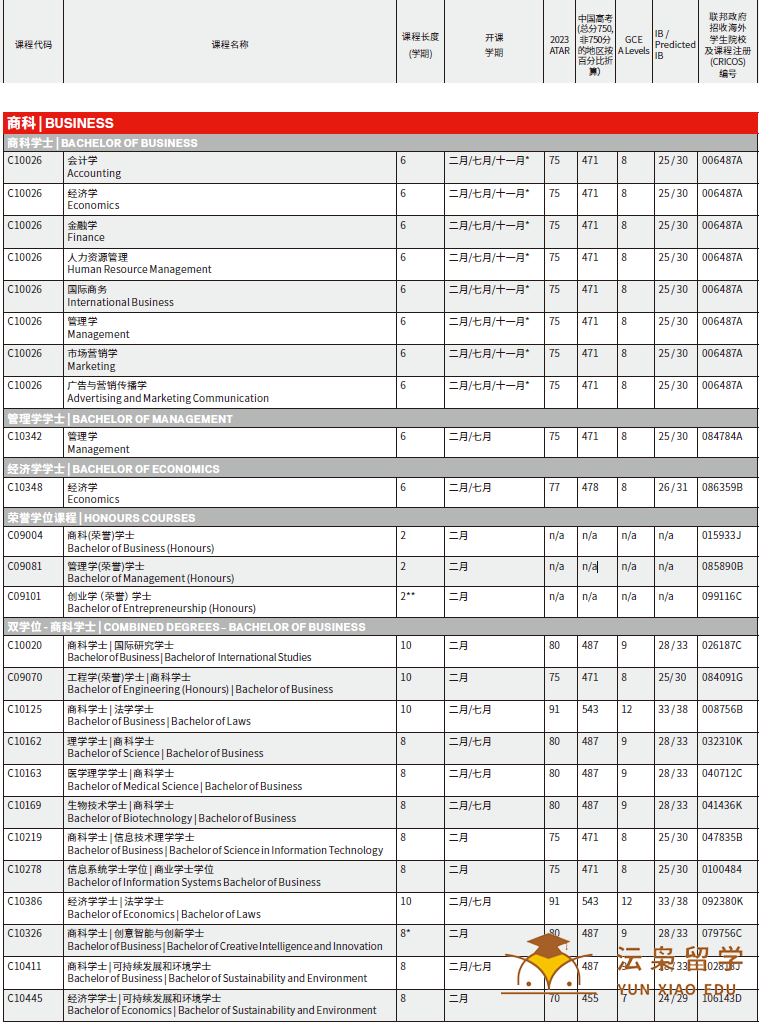Click course code C09101
Image resolution: width=759 pixels, height=1026 pixels.
(24, 596)
